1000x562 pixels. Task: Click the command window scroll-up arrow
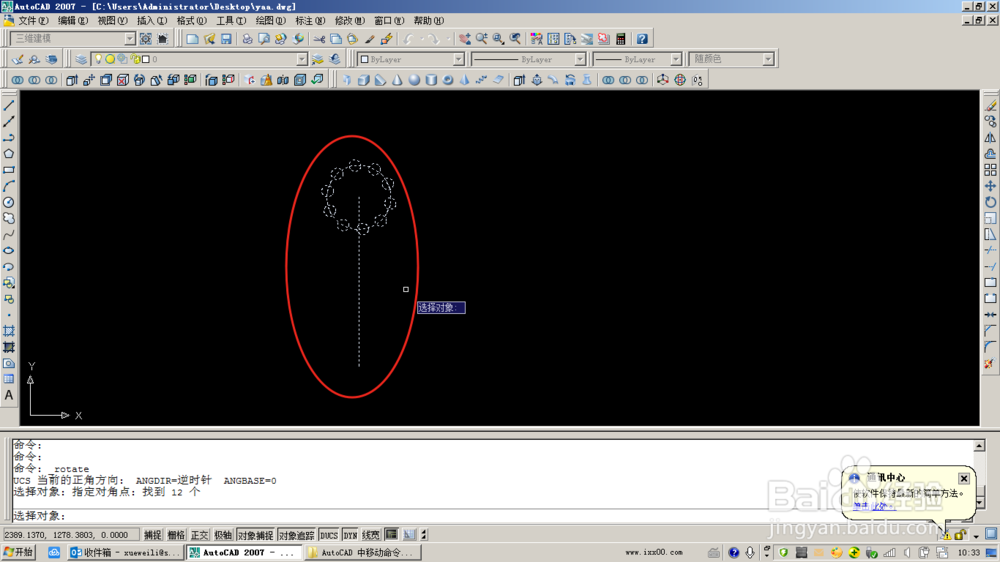click(980, 446)
